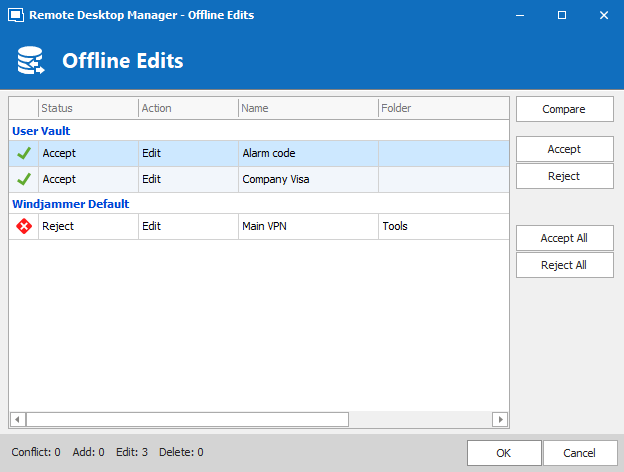Reject the selected offline edit
This screenshot has width=624, height=472.
tap(564, 176)
